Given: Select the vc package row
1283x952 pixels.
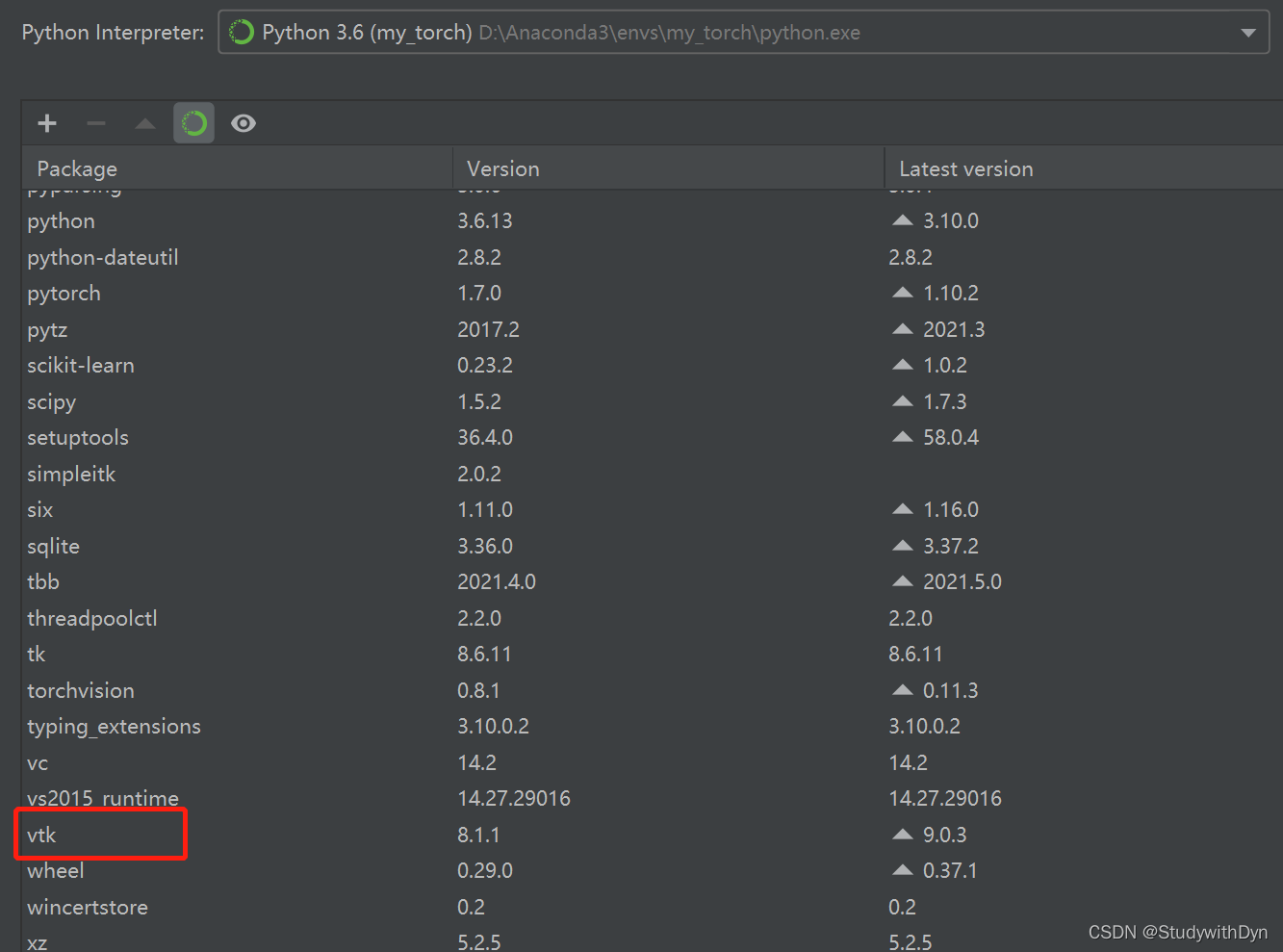Looking at the screenshot, I should [x=653, y=762].
